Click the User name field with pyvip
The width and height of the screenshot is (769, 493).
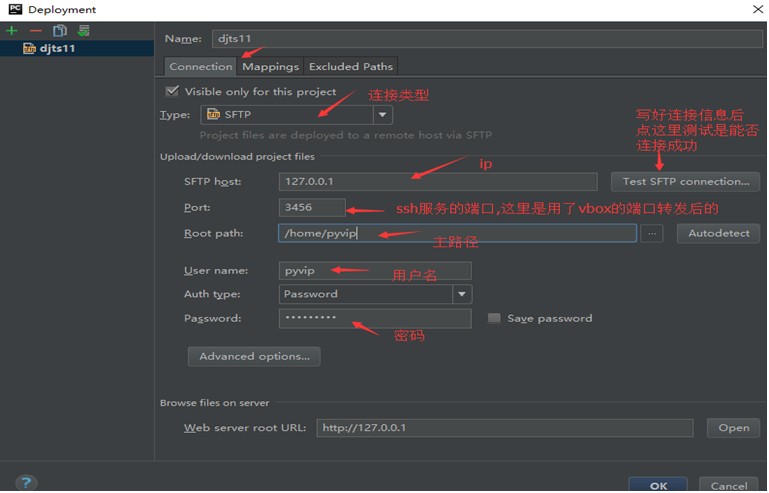click(x=375, y=271)
